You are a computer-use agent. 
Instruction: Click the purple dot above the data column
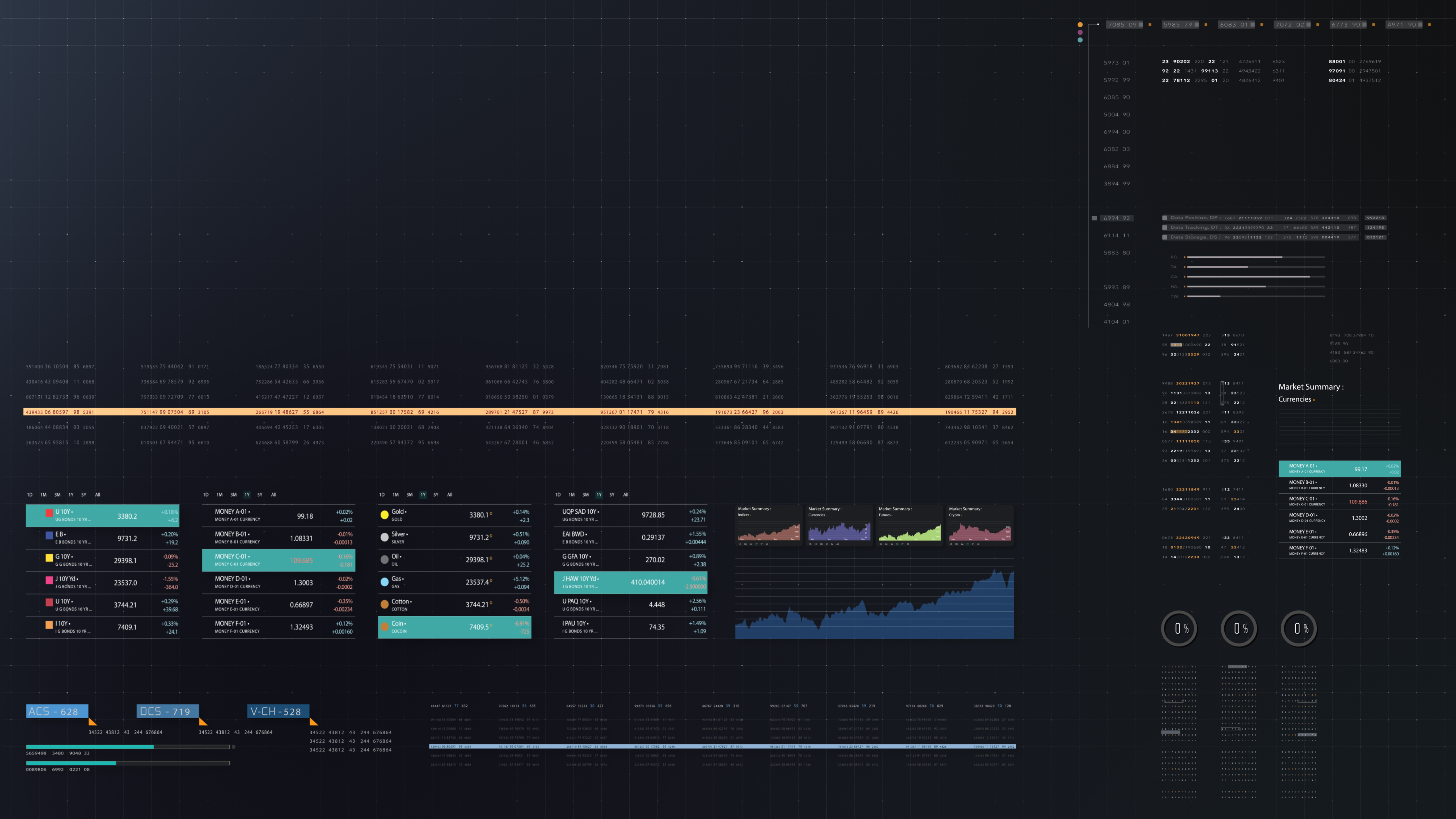(1080, 32)
